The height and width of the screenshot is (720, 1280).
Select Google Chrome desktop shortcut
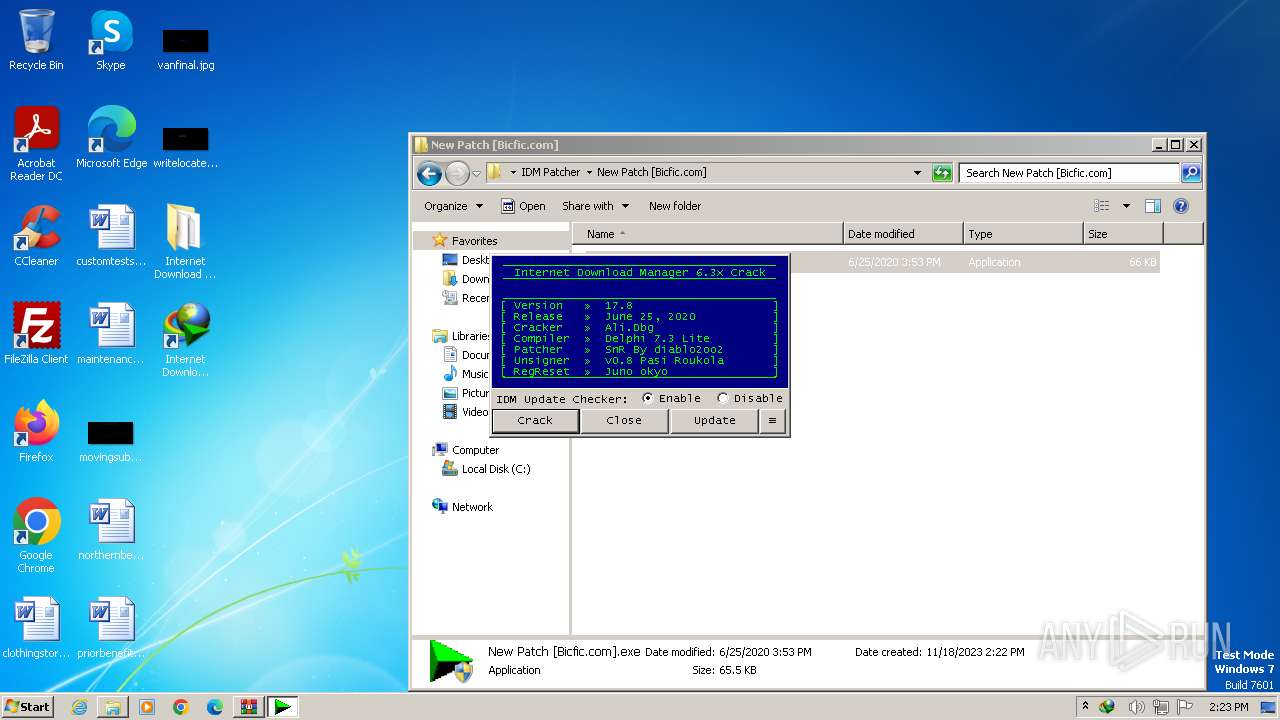pyautogui.click(x=36, y=537)
